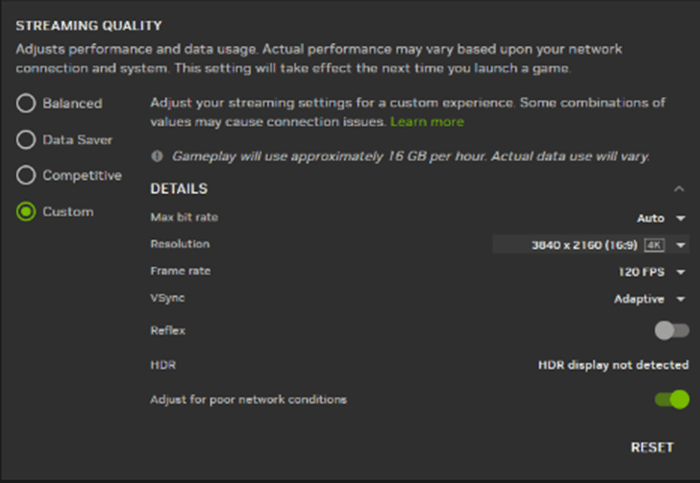Click the STREAMING QUALITY heading
This screenshot has height=483, width=700.
click(88, 25)
